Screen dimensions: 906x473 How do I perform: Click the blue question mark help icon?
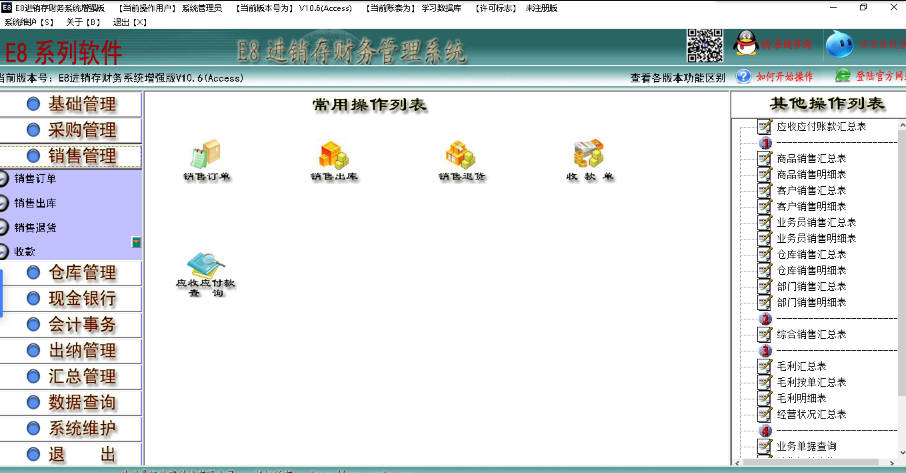pyautogui.click(x=744, y=76)
